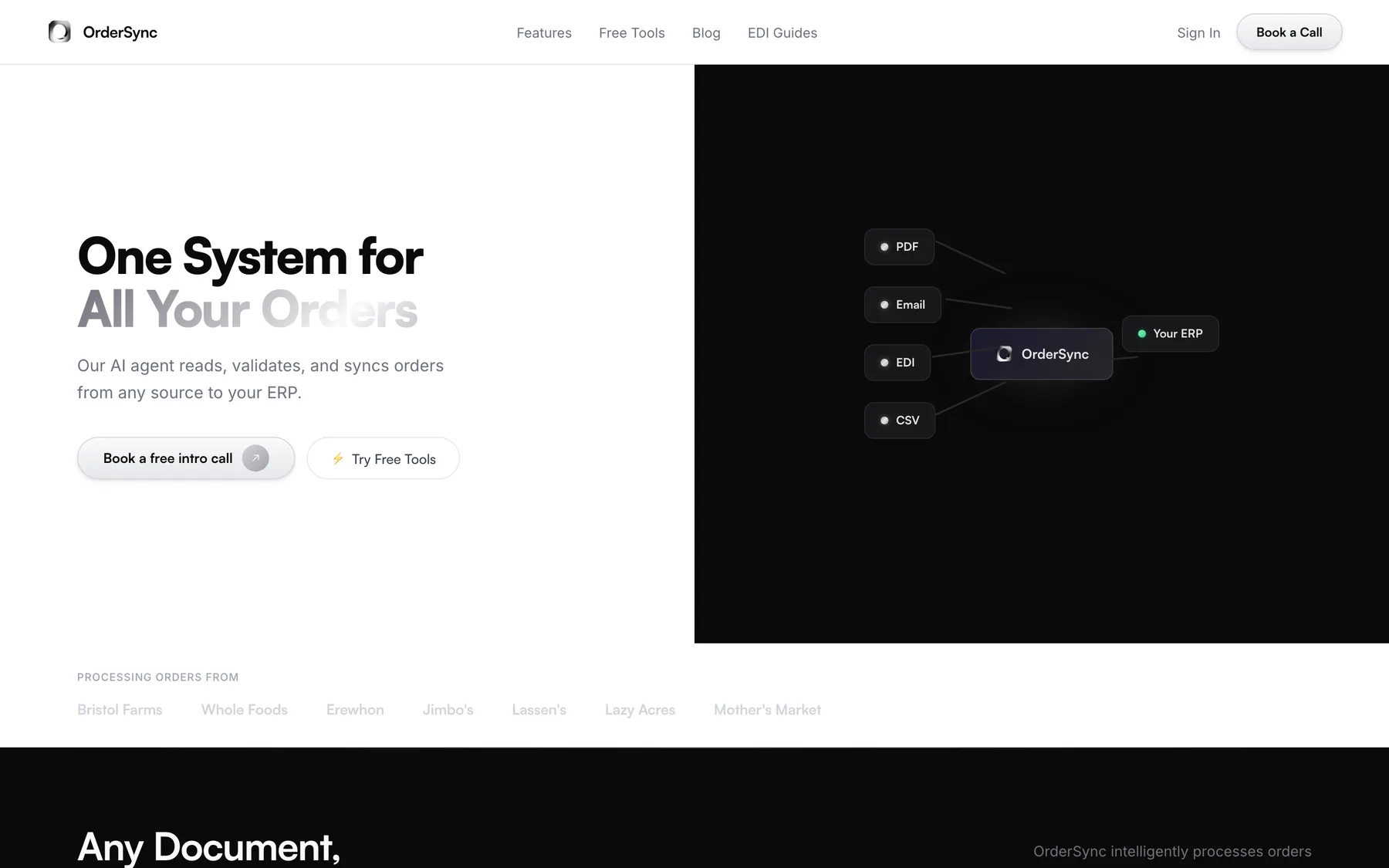
Task: Click the Whole Foods retailer name
Action: (x=245, y=710)
